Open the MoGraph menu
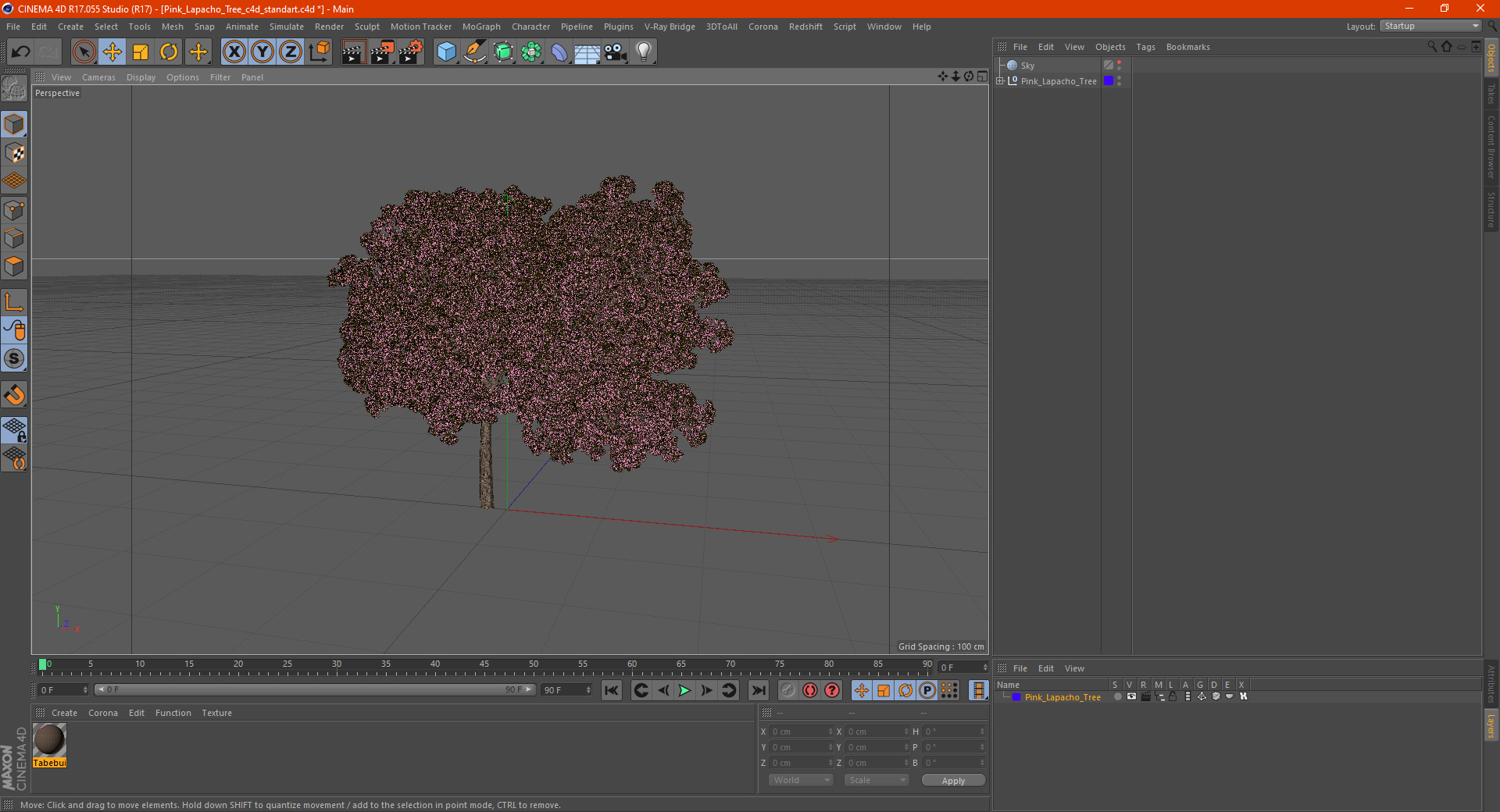 tap(481, 27)
